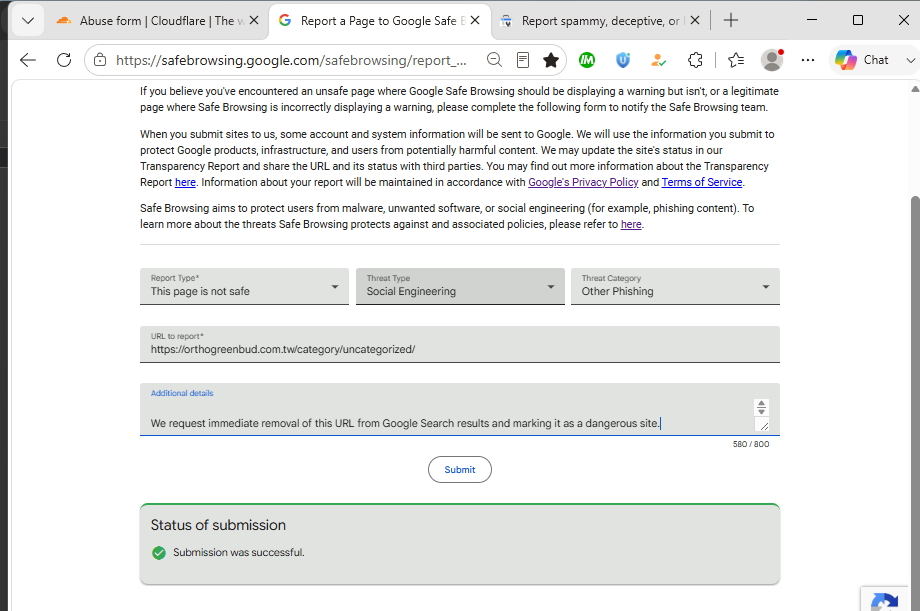Close the Report spammy, deceptive tab

(x=695, y=21)
